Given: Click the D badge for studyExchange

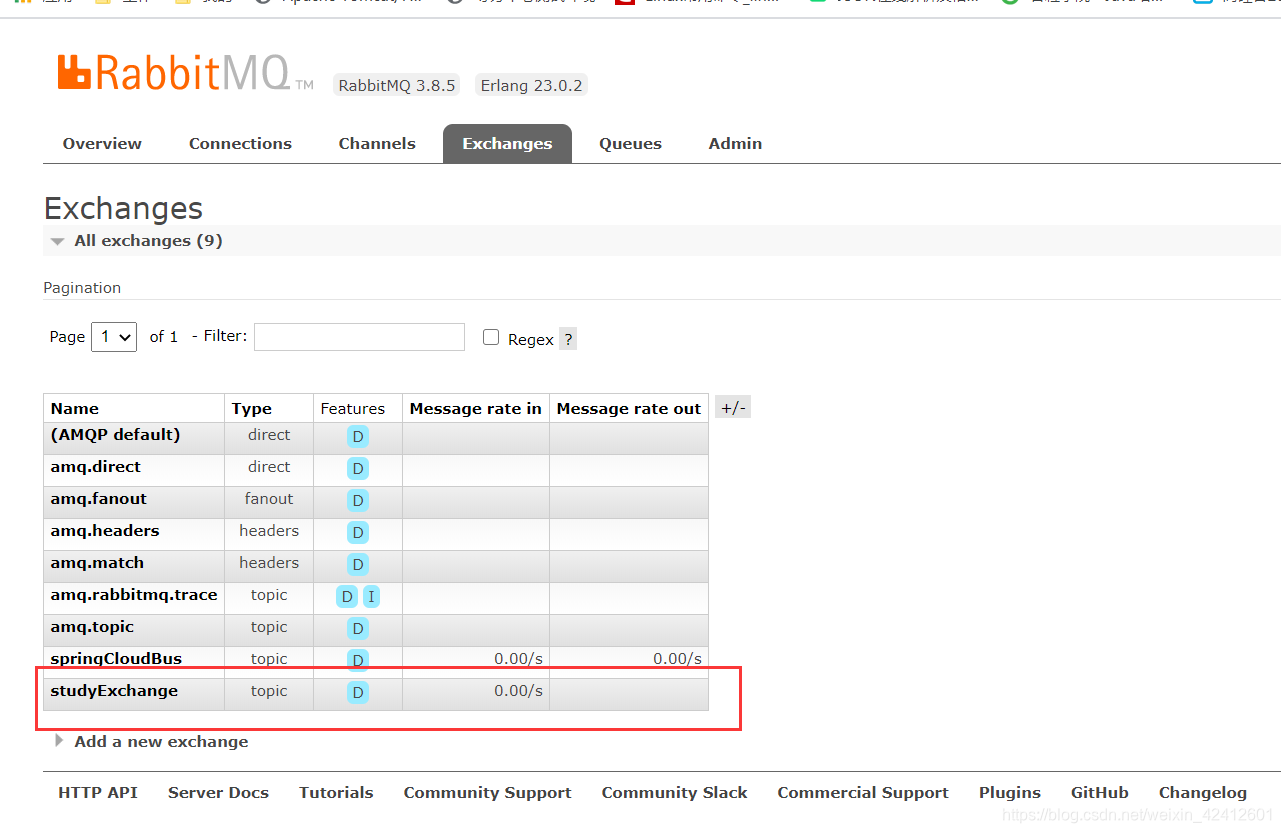Looking at the screenshot, I should pos(358,692).
